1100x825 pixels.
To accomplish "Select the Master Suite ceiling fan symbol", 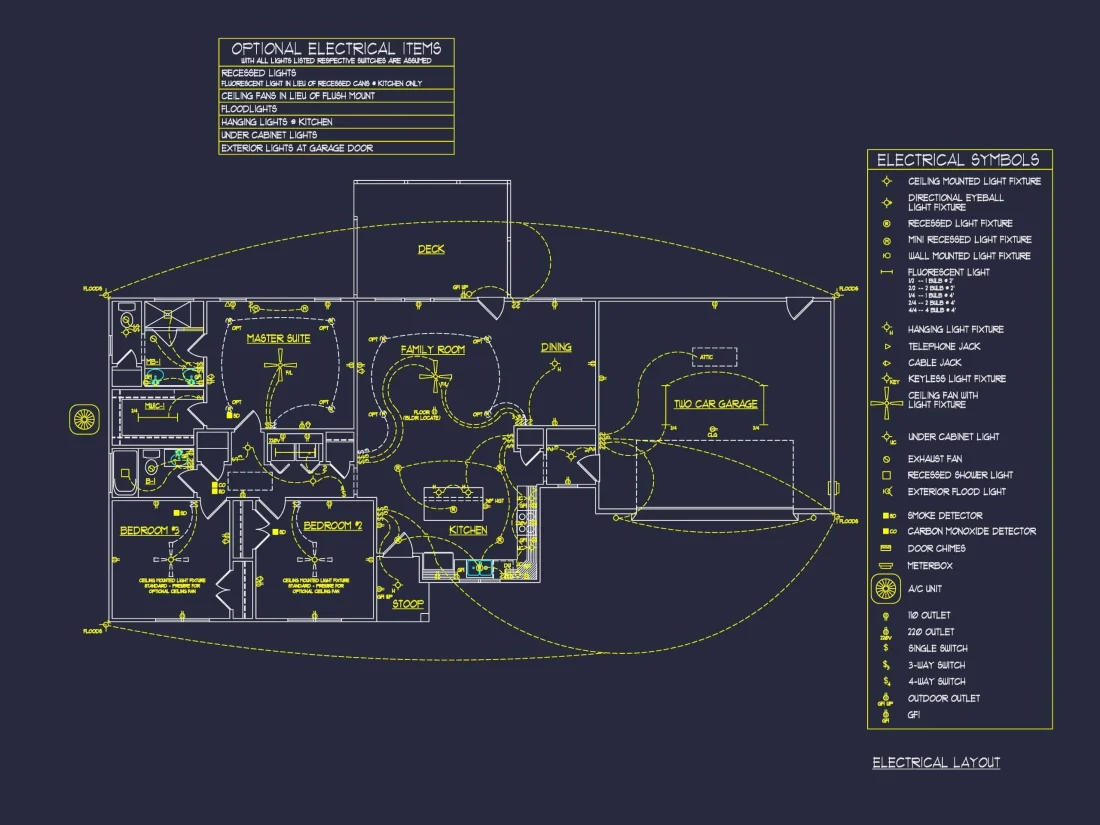I will point(278,367).
